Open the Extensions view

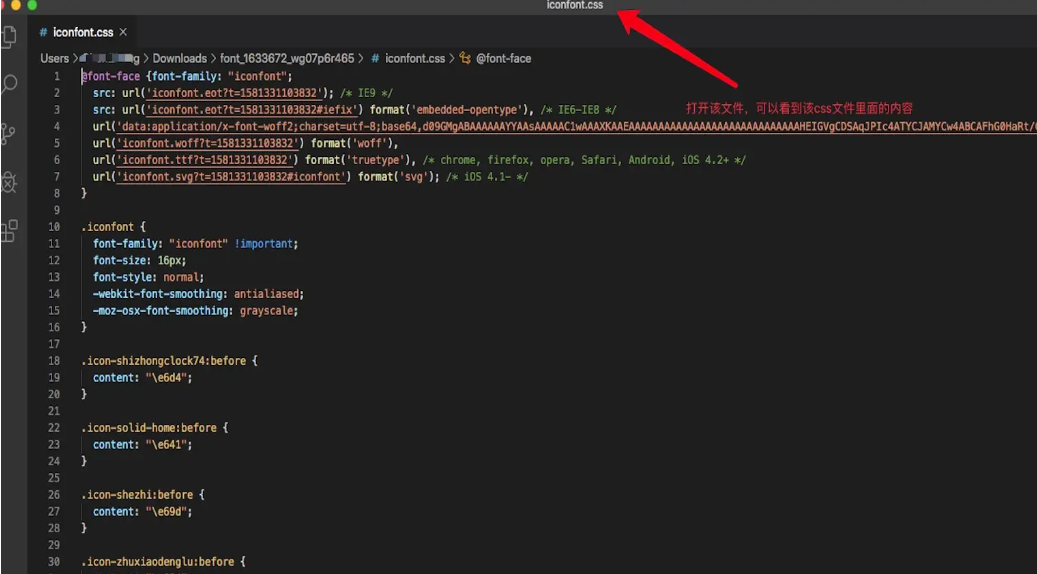coord(9,231)
